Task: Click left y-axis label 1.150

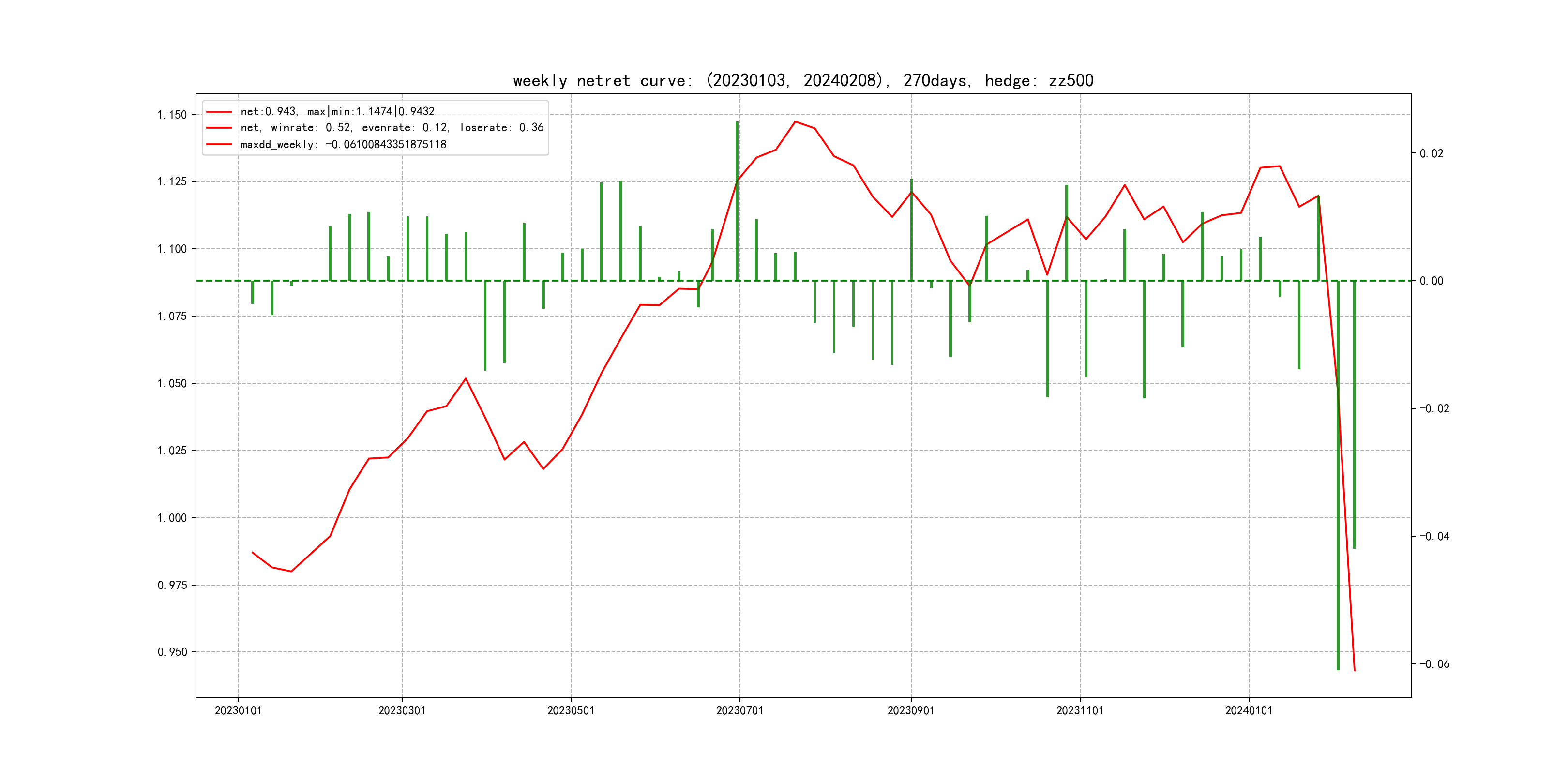Action: (172, 115)
